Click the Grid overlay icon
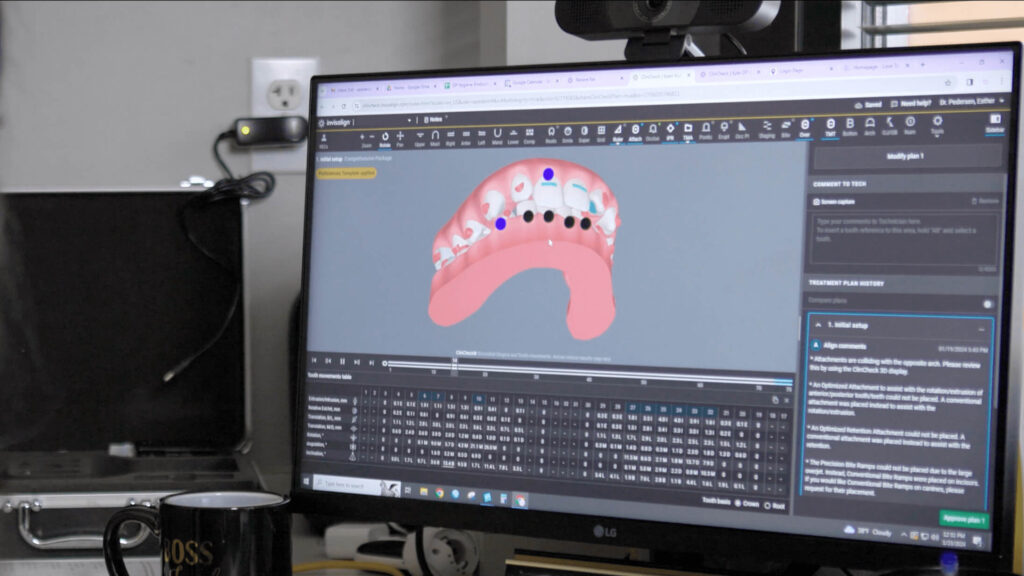 (600, 133)
